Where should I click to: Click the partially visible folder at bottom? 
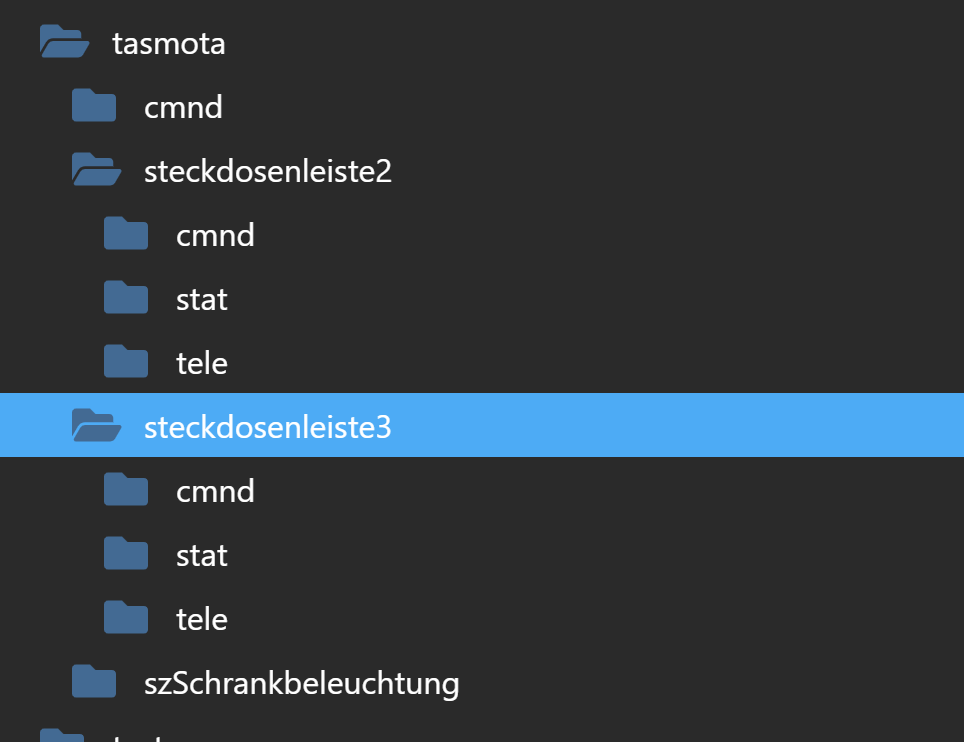(x=61, y=735)
